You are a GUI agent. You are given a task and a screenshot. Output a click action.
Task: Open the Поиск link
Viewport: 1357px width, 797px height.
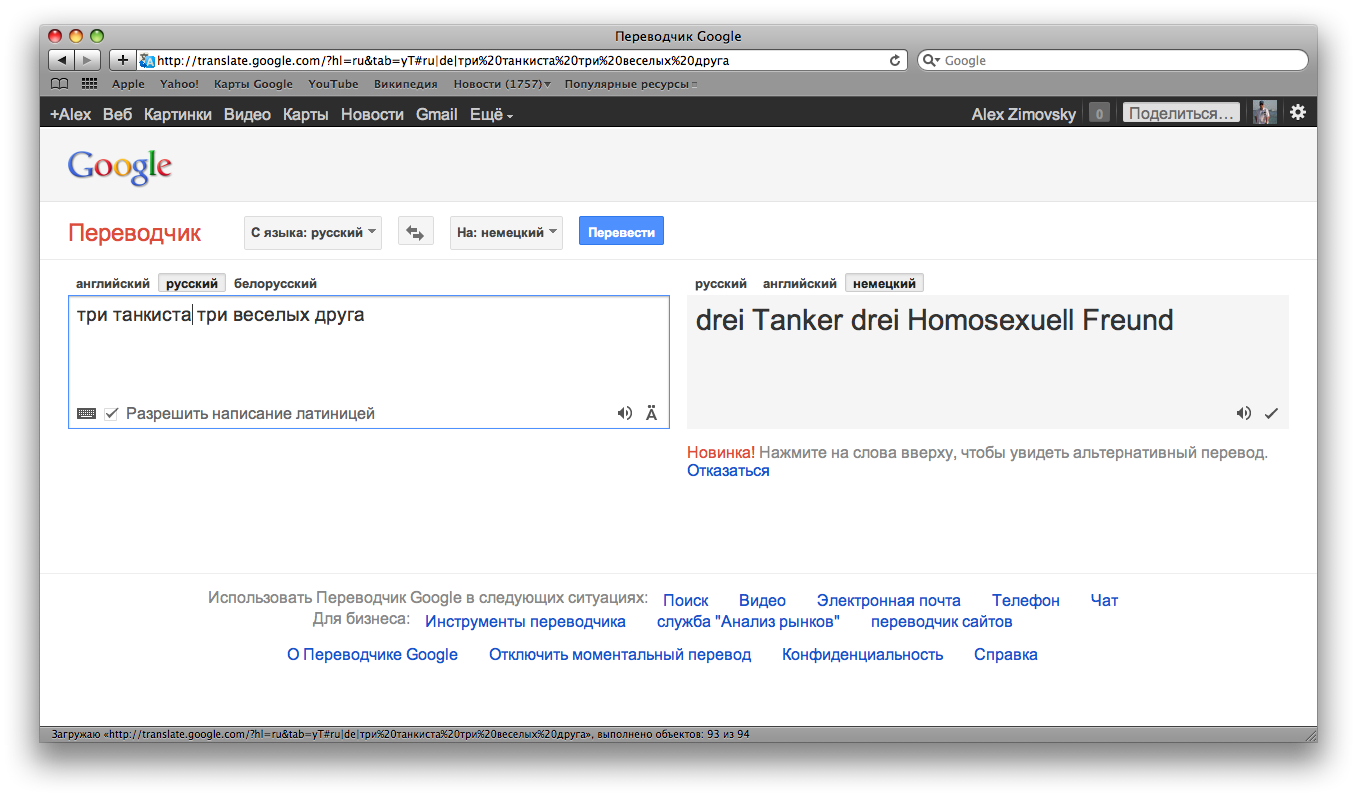click(685, 600)
